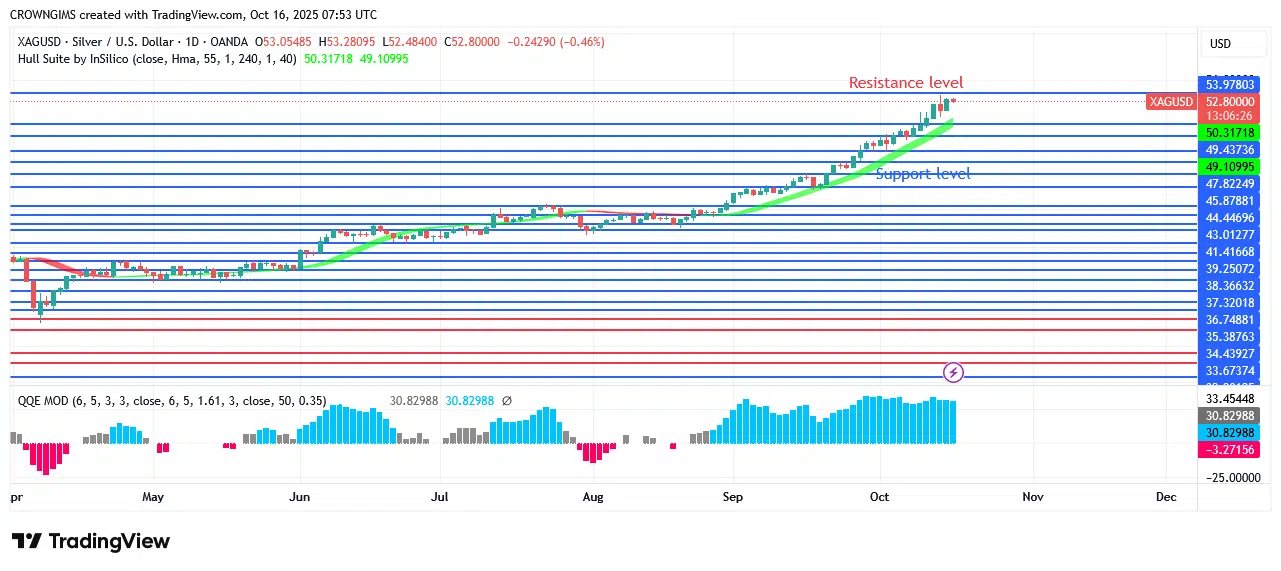This screenshot has height=571, width=1281.
Task: Click the Oct label on time axis
Action: (x=880, y=497)
